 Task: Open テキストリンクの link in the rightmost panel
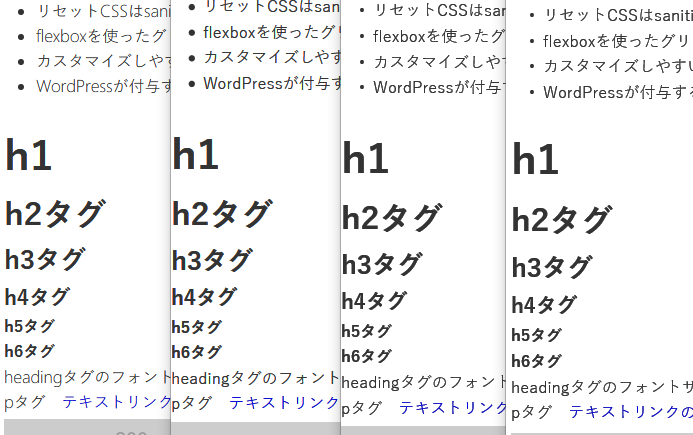[631, 412]
